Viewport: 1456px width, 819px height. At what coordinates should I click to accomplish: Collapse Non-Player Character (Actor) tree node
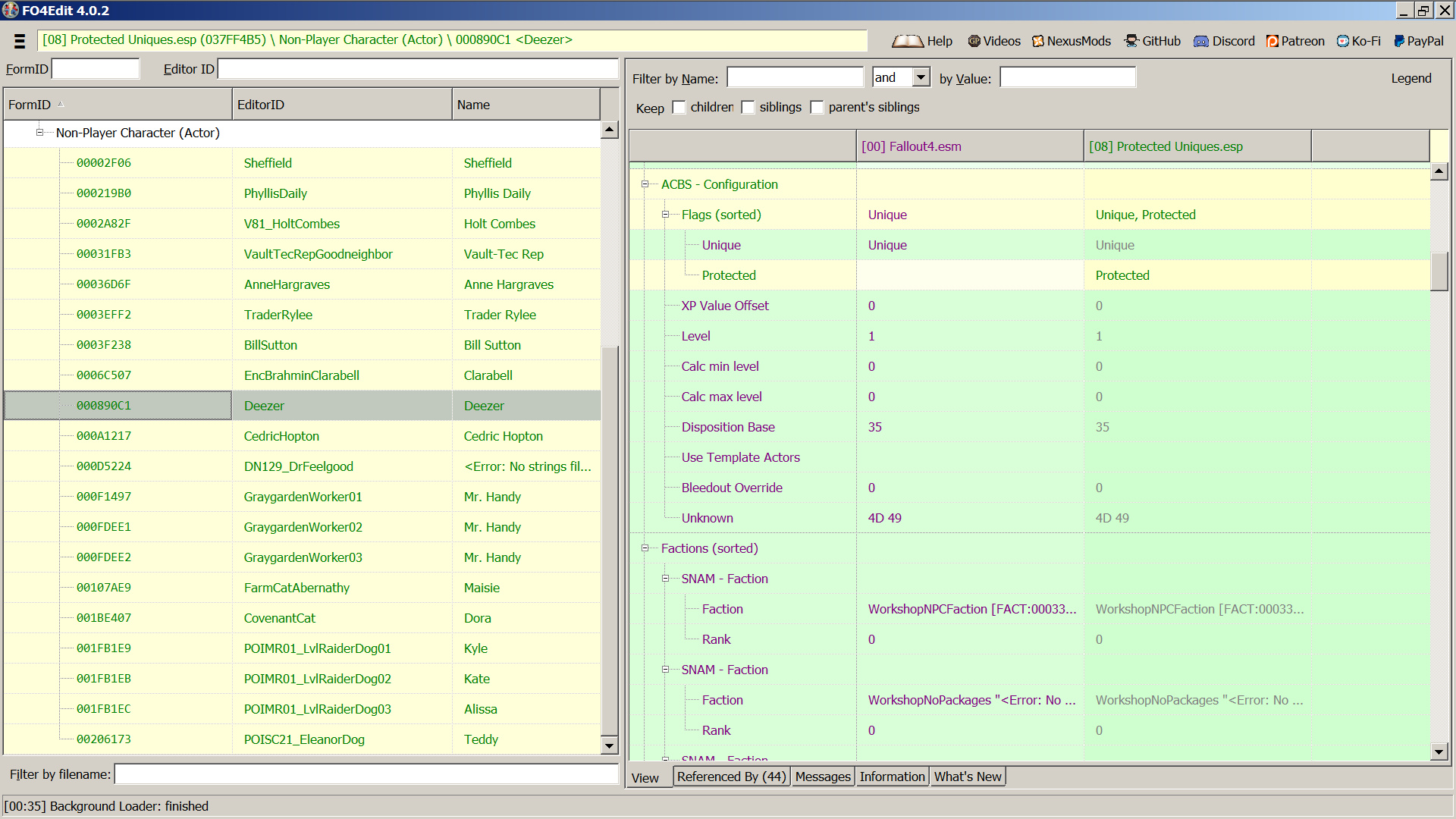(x=39, y=133)
